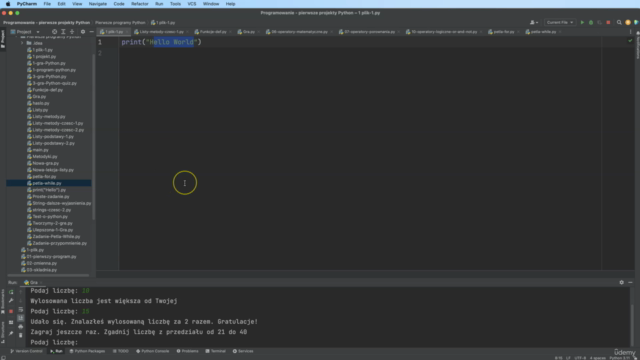Select opened file target icon in Project panel
640x360 pixels.
pos(54,31)
